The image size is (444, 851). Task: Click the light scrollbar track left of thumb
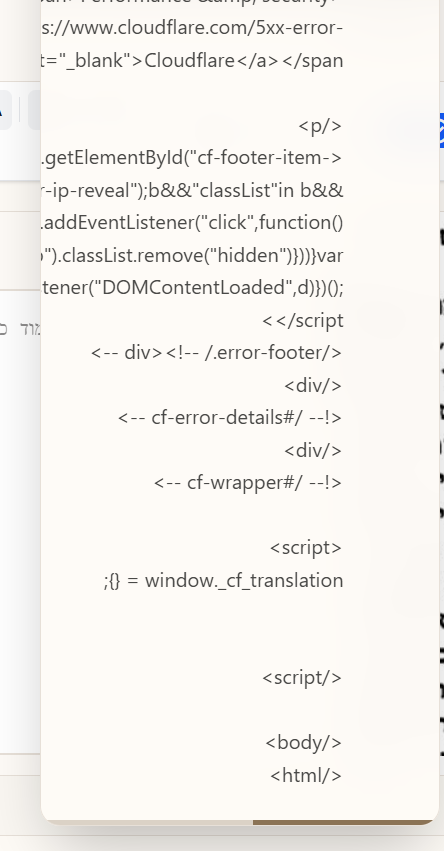pos(149,822)
